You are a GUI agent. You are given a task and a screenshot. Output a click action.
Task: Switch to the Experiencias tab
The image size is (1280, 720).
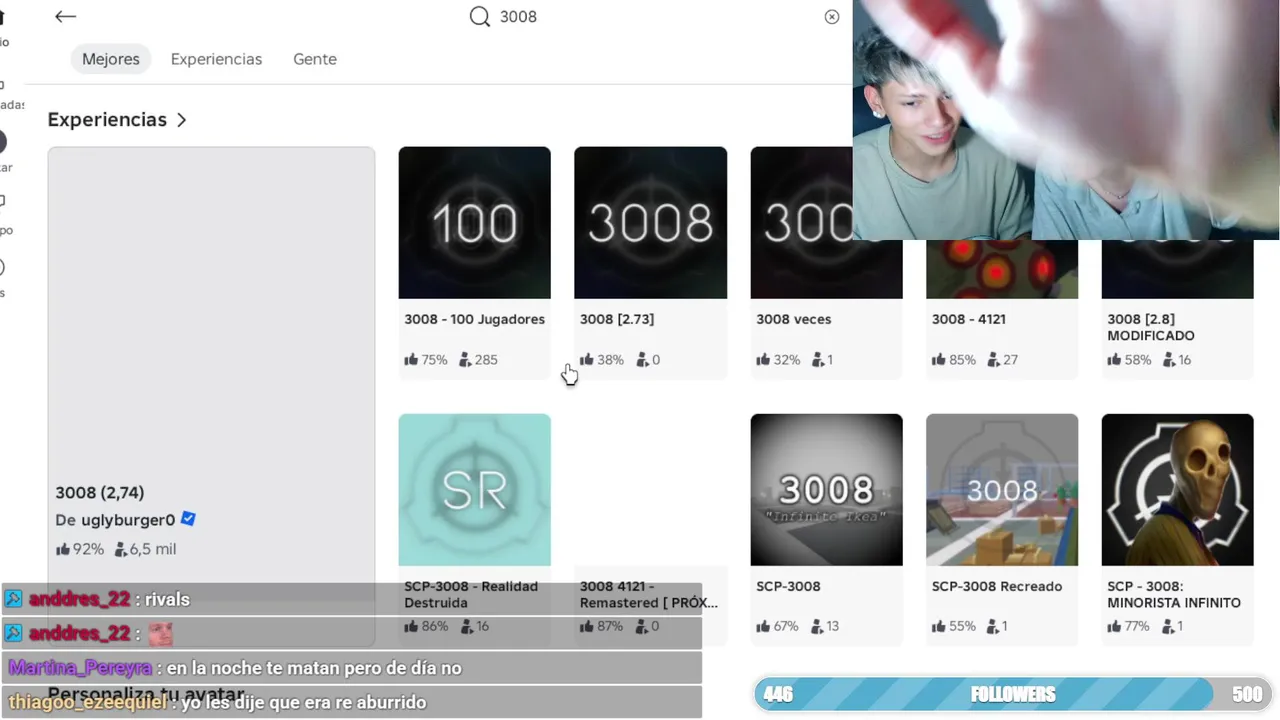click(216, 59)
